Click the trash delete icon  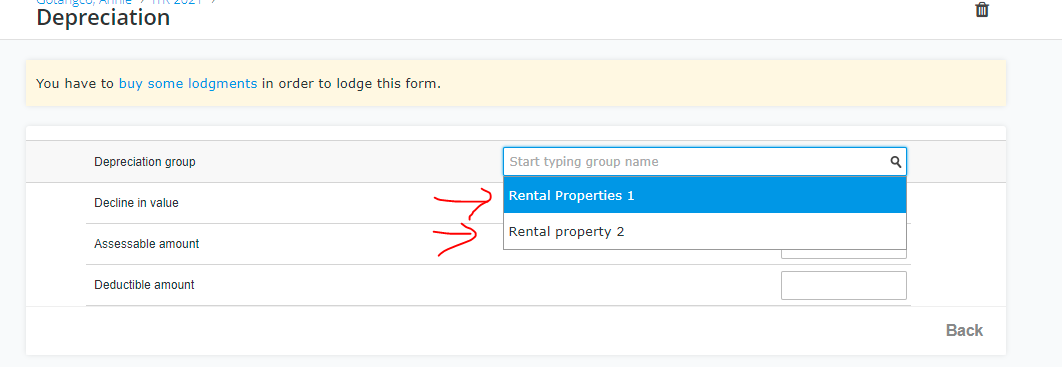(x=982, y=9)
